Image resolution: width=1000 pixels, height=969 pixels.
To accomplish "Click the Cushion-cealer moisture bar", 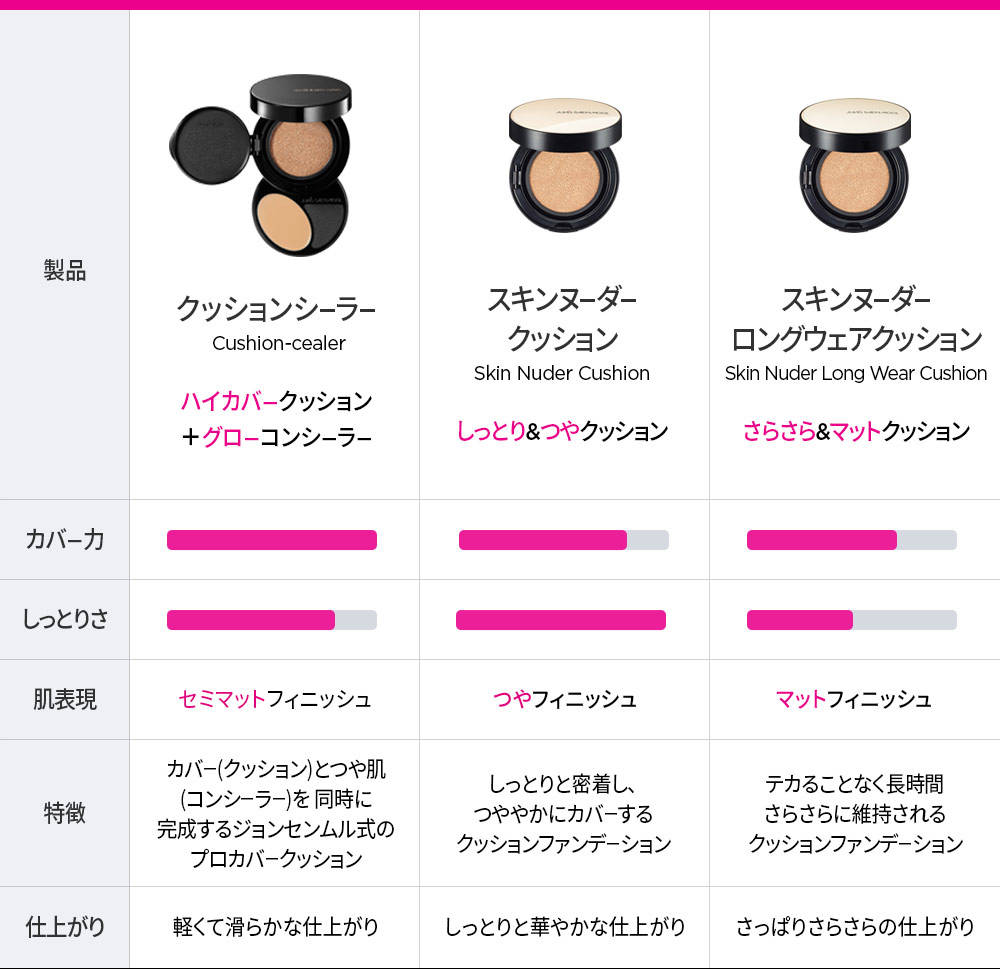I will (x=272, y=620).
